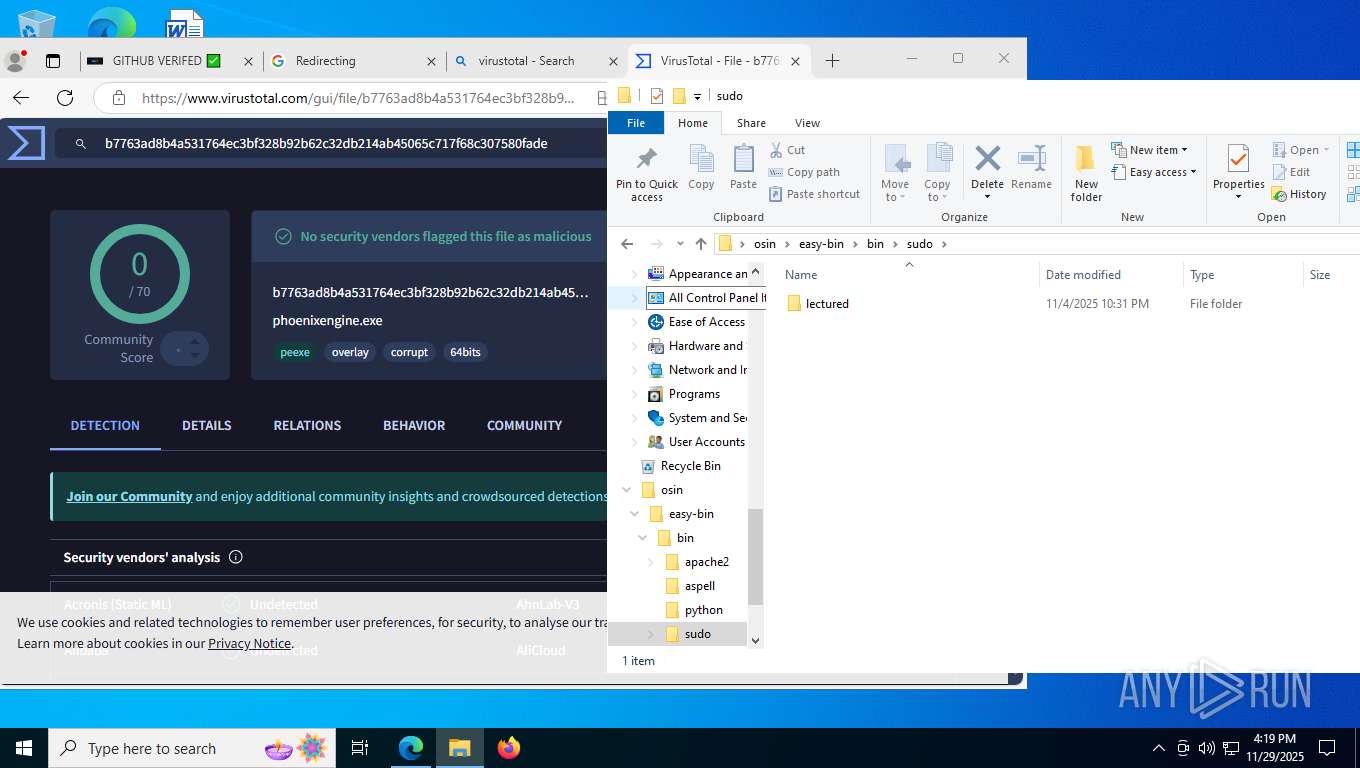1360x768 pixels.
Task: Open the BEHAVIOR tab on VirusTotal
Action: coord(414,425)
